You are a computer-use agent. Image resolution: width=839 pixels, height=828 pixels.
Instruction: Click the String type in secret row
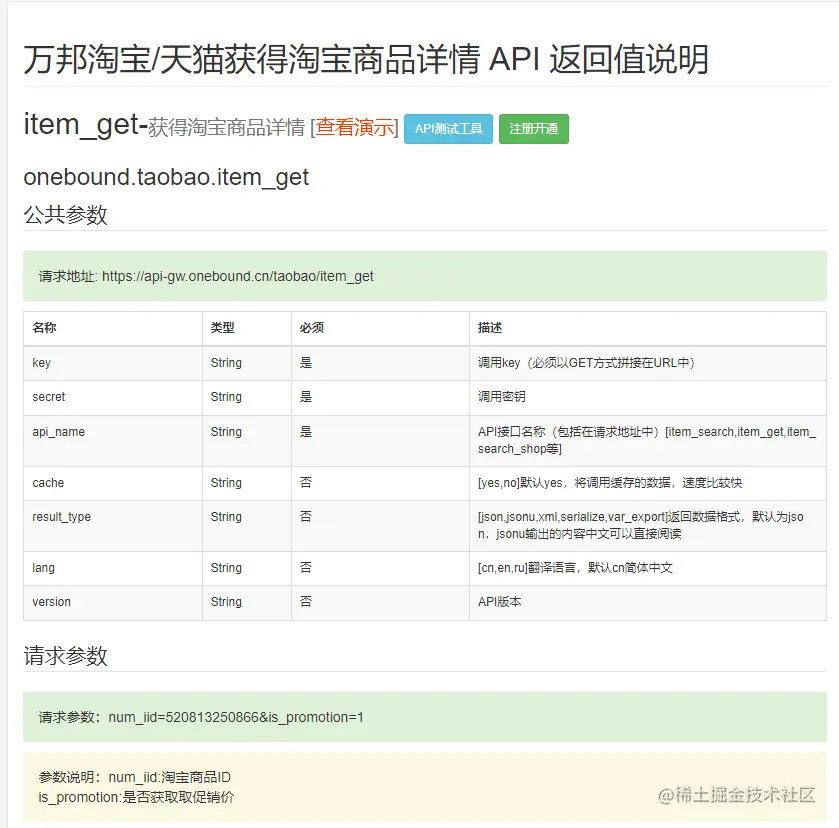(226, 397)
